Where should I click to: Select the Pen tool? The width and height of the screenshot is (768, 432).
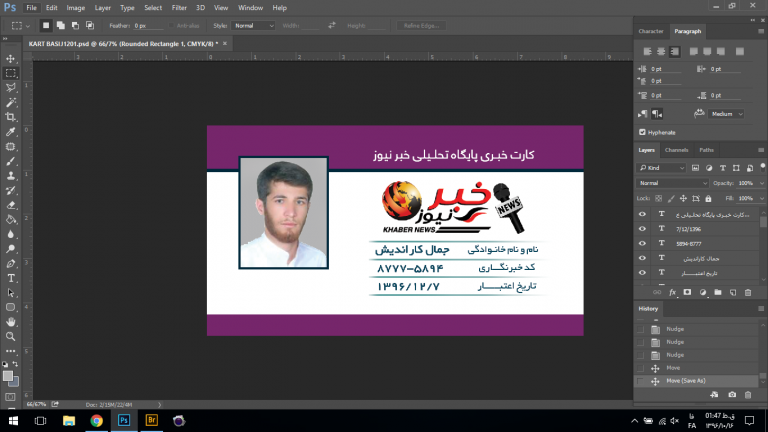10,264
